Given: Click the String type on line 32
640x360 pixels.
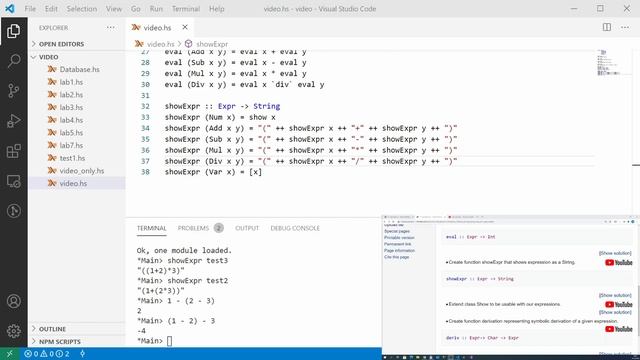Looking at the screenshot, I should point(267,106).
